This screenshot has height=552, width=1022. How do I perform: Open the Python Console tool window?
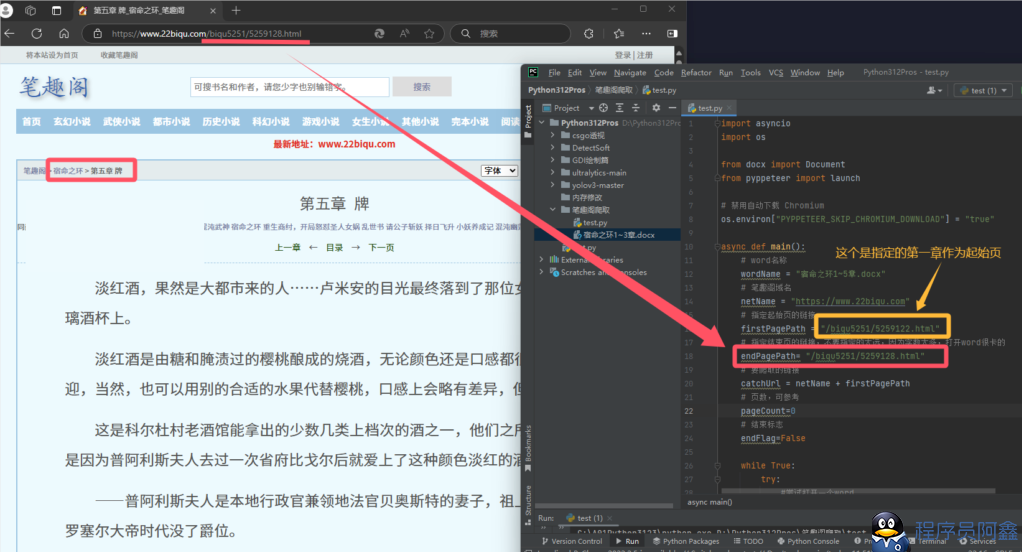coord(808,541)
